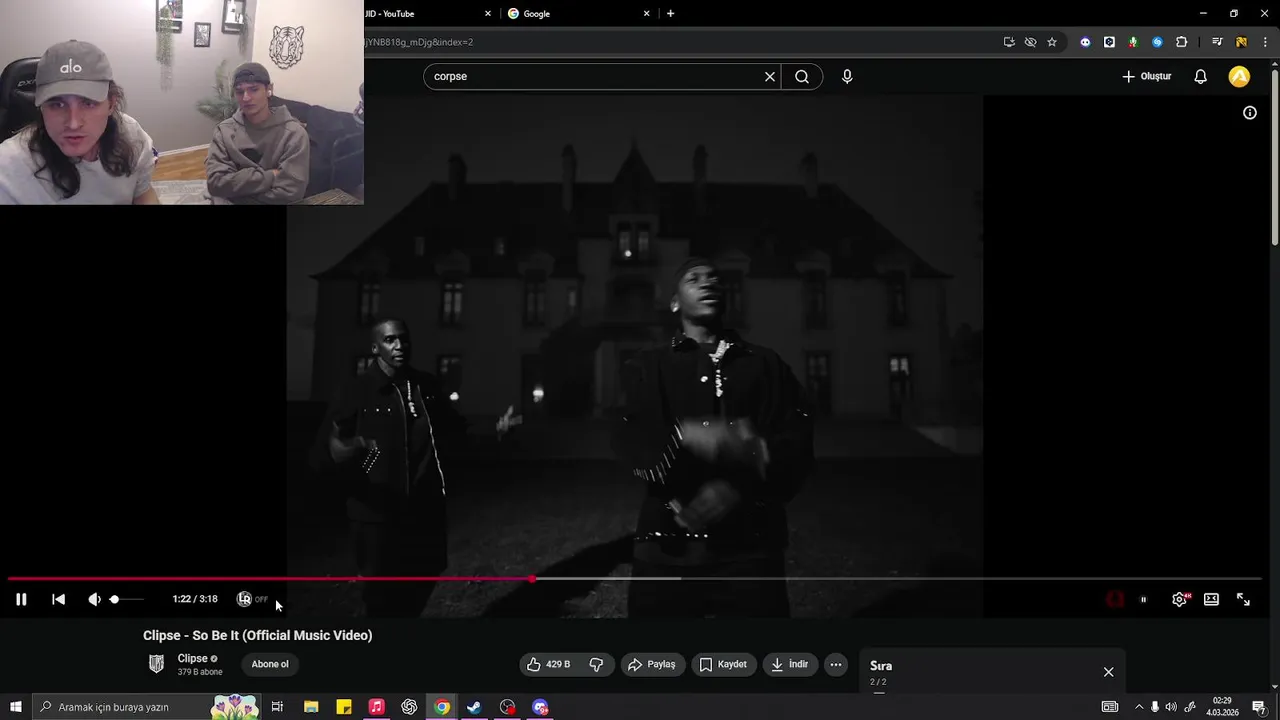Toggle the autoplay switch in player controls
This screenshot has width=1280, height=720.
[1143, 599]
